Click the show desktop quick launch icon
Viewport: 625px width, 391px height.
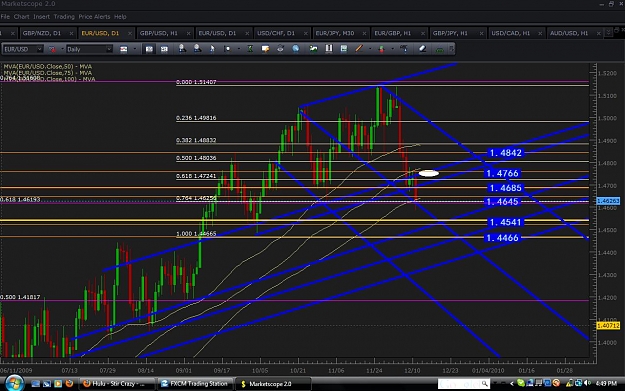click(x=35, y=383)
